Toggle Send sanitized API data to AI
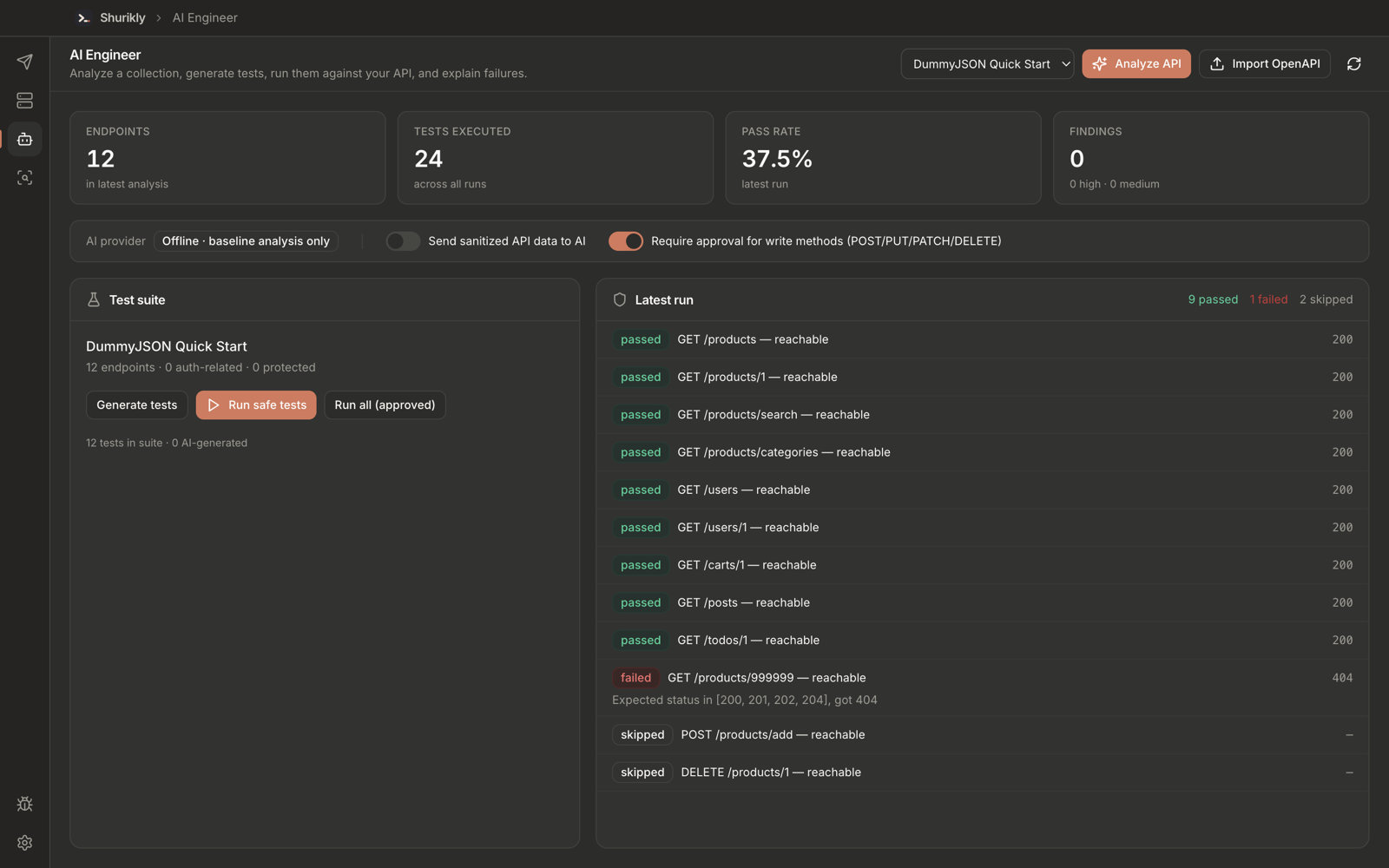 [403, 241]
